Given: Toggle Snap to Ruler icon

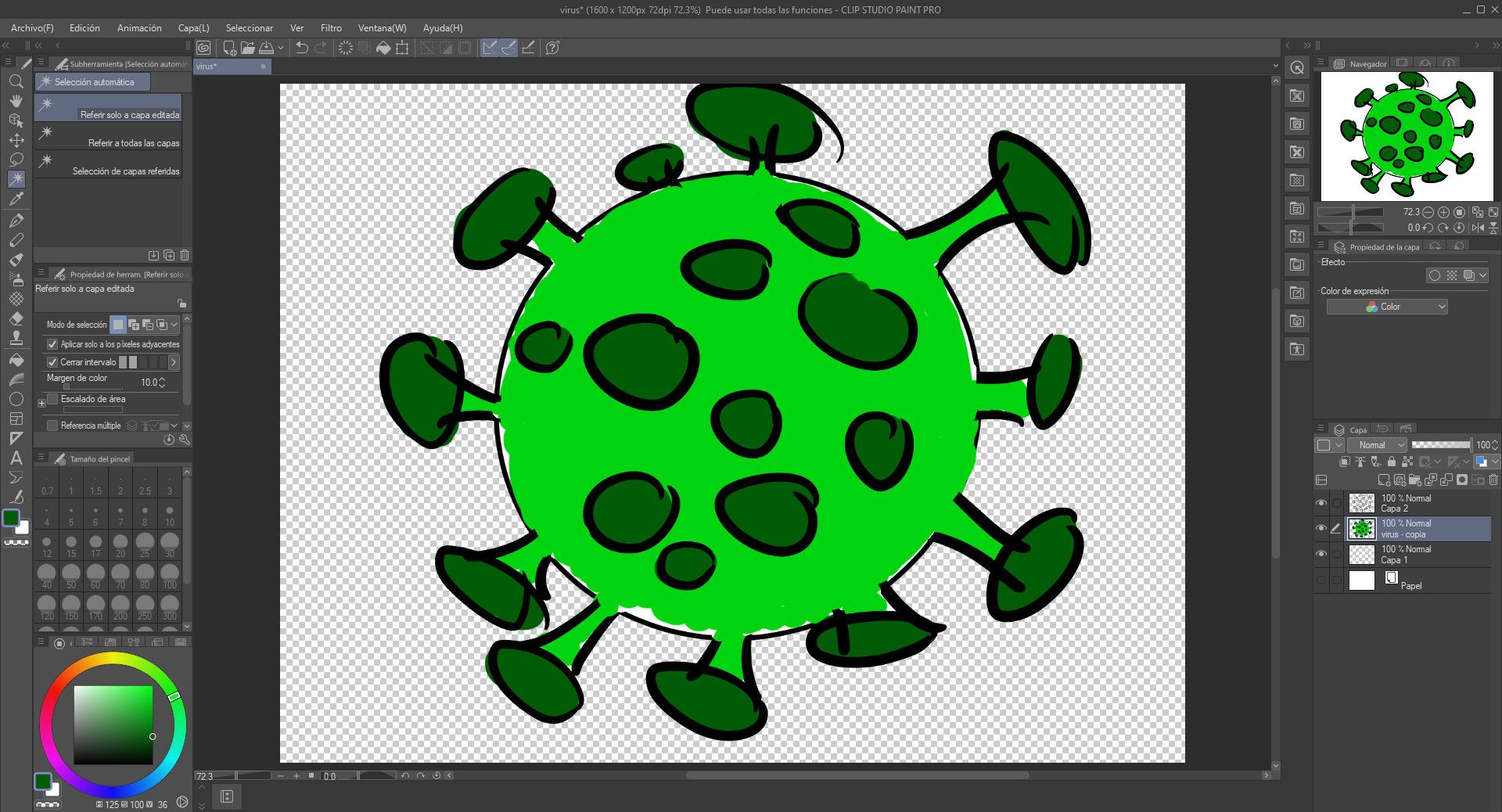Looking at the screenshot, I should 490,48.
